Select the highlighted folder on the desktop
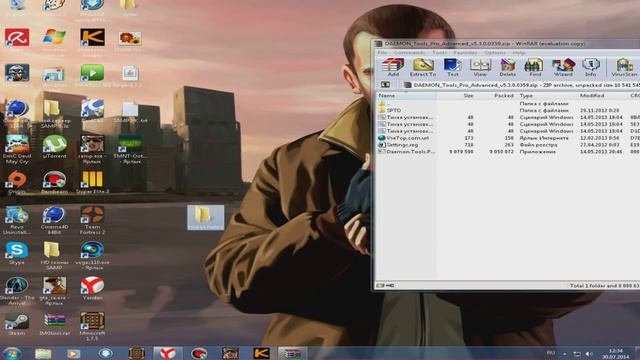The image size is (640, 360). tap(206, 218)
